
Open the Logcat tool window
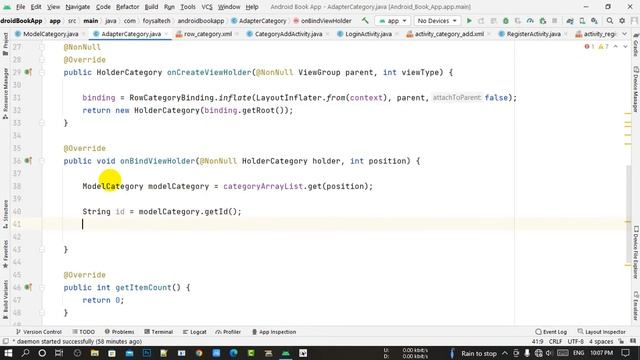tap(194, 332)
